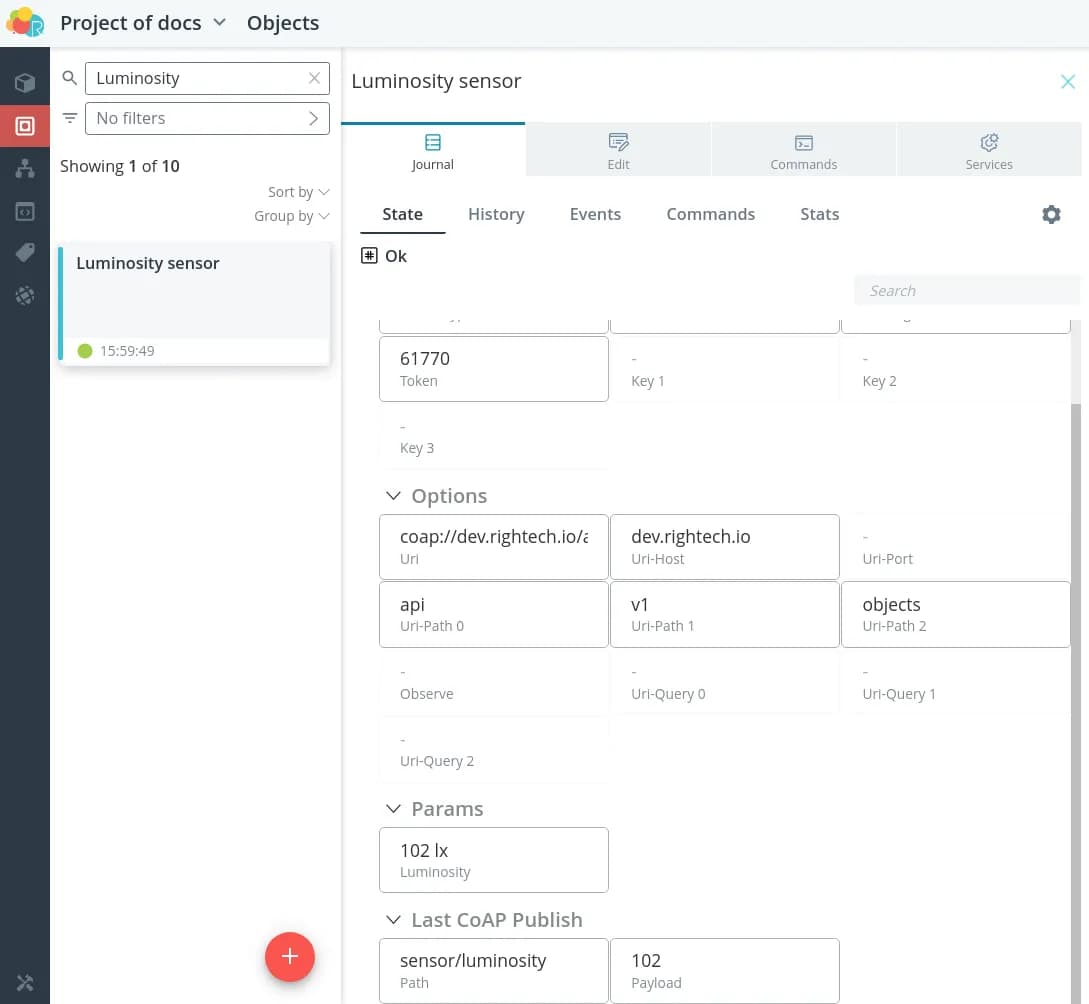The height and width of the screenshot is (1004, 1089).
Task: Open the globe geofence icon in sidebar
Action: click(x=25, y=296)
